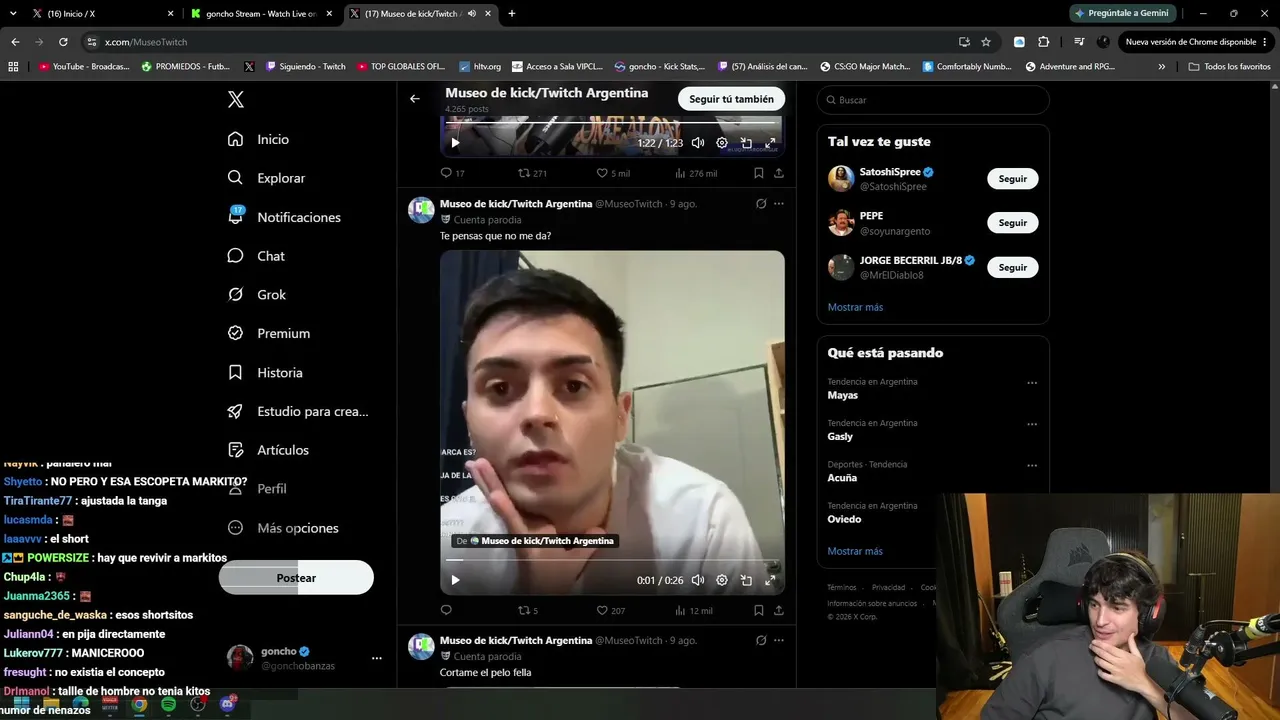The width and height of the screenshot is (1280, 720).
Task: Play the 1:23 video in top post
Action: pos(455,143)
